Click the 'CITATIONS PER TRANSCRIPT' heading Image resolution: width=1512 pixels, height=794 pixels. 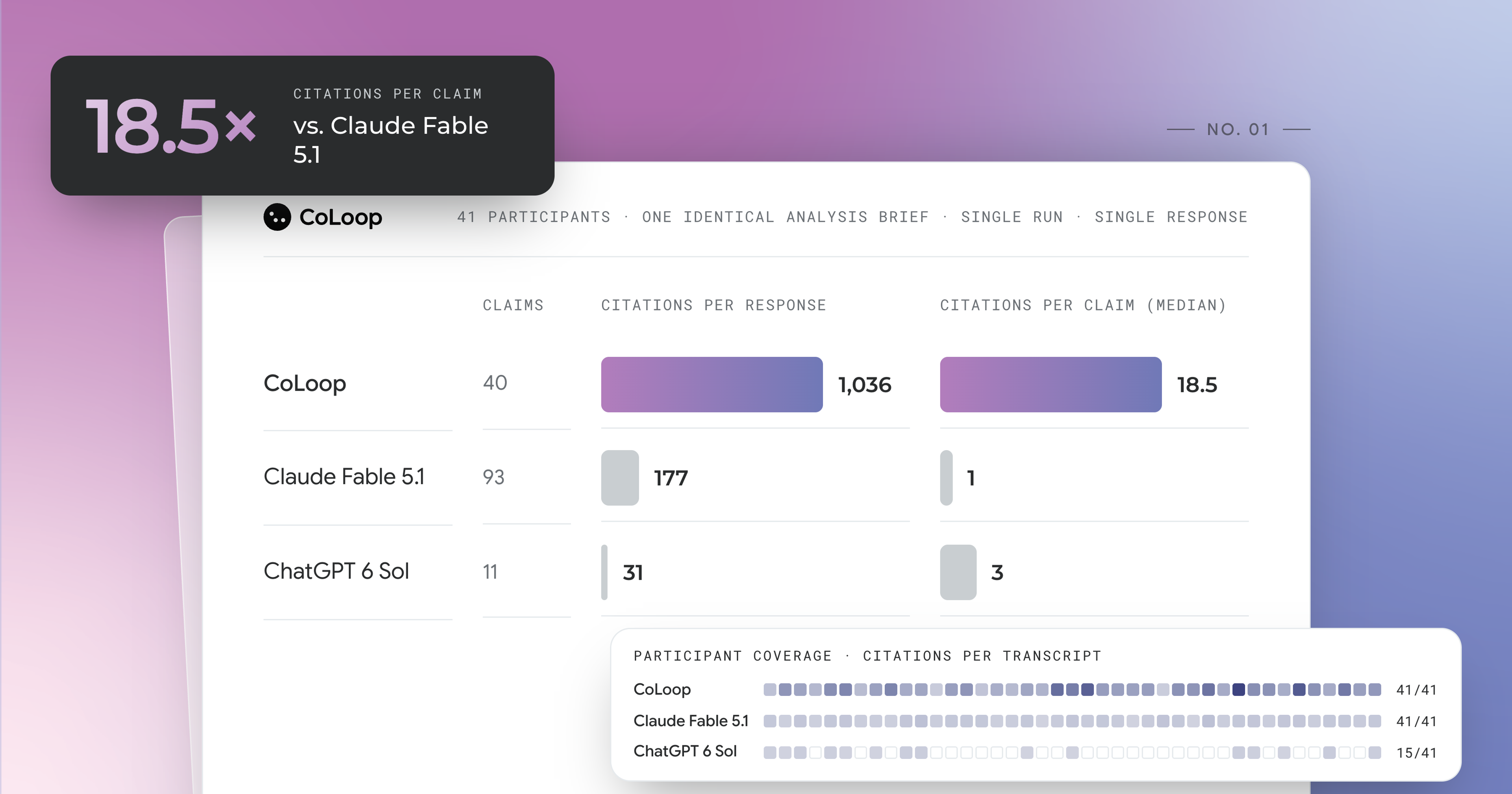point(982,656)
